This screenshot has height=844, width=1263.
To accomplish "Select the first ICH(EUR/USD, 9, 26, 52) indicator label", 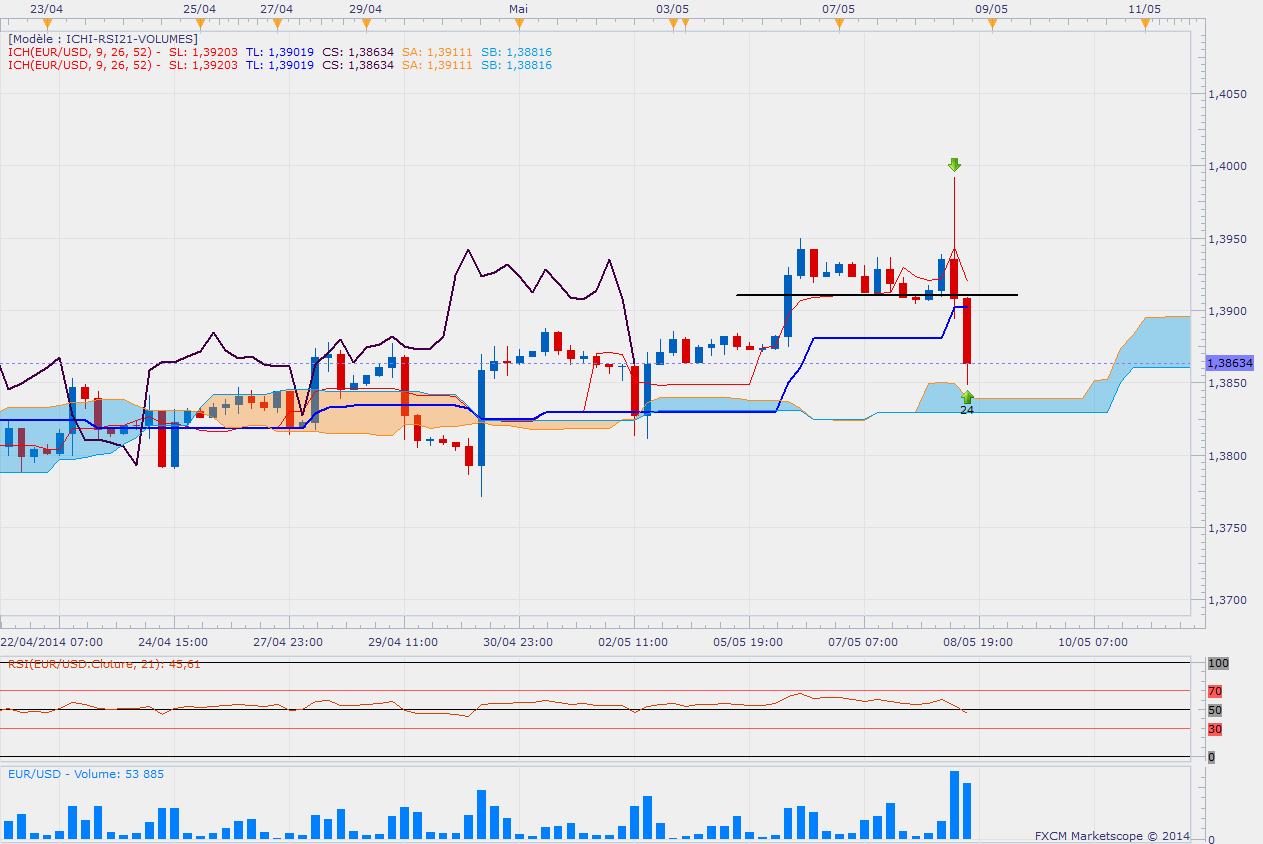I will click(80, 52).
